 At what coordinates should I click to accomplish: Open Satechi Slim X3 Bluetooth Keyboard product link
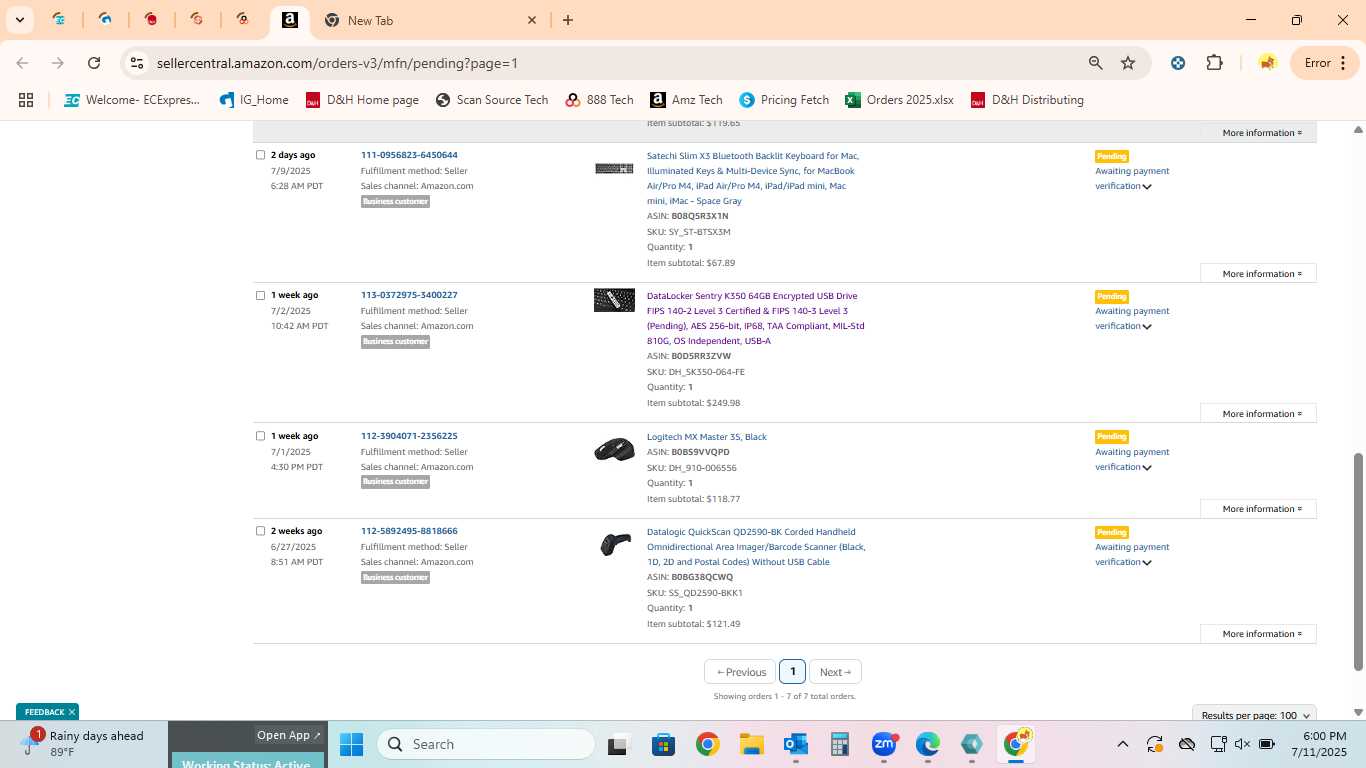coord(753,178)
